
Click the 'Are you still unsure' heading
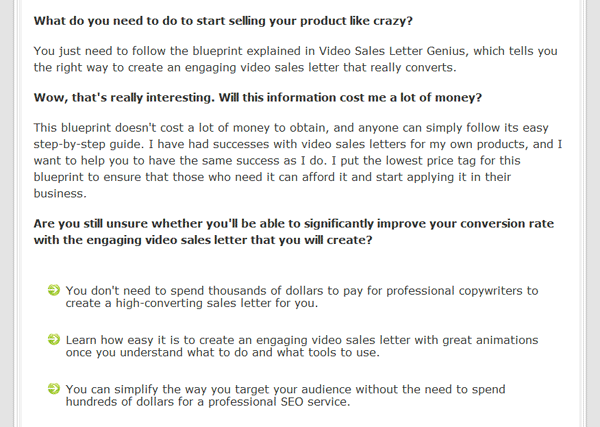pyautogui.click(x=293, y=232)
